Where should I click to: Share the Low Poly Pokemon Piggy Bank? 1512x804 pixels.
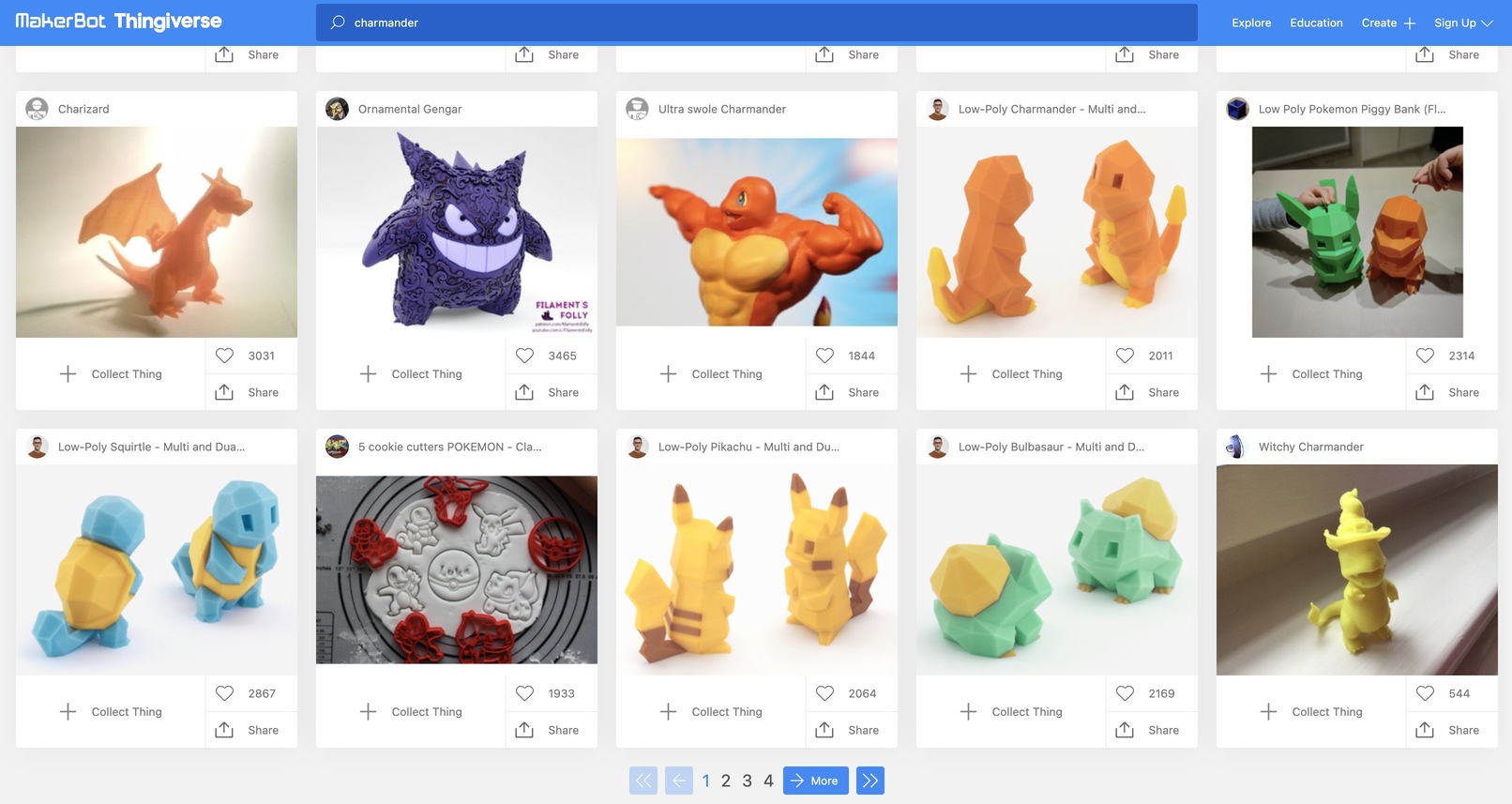click(x=1452, y=392)
